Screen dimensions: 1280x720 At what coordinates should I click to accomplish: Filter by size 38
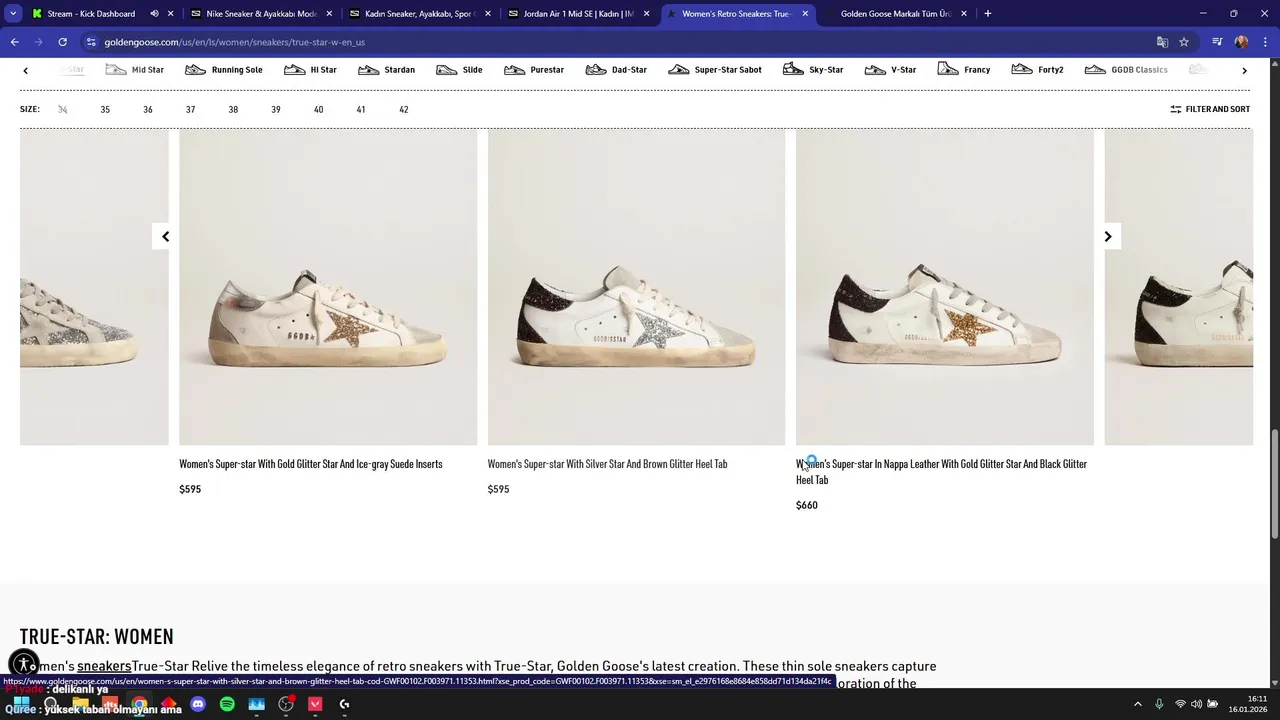click(x=233, y=109)
